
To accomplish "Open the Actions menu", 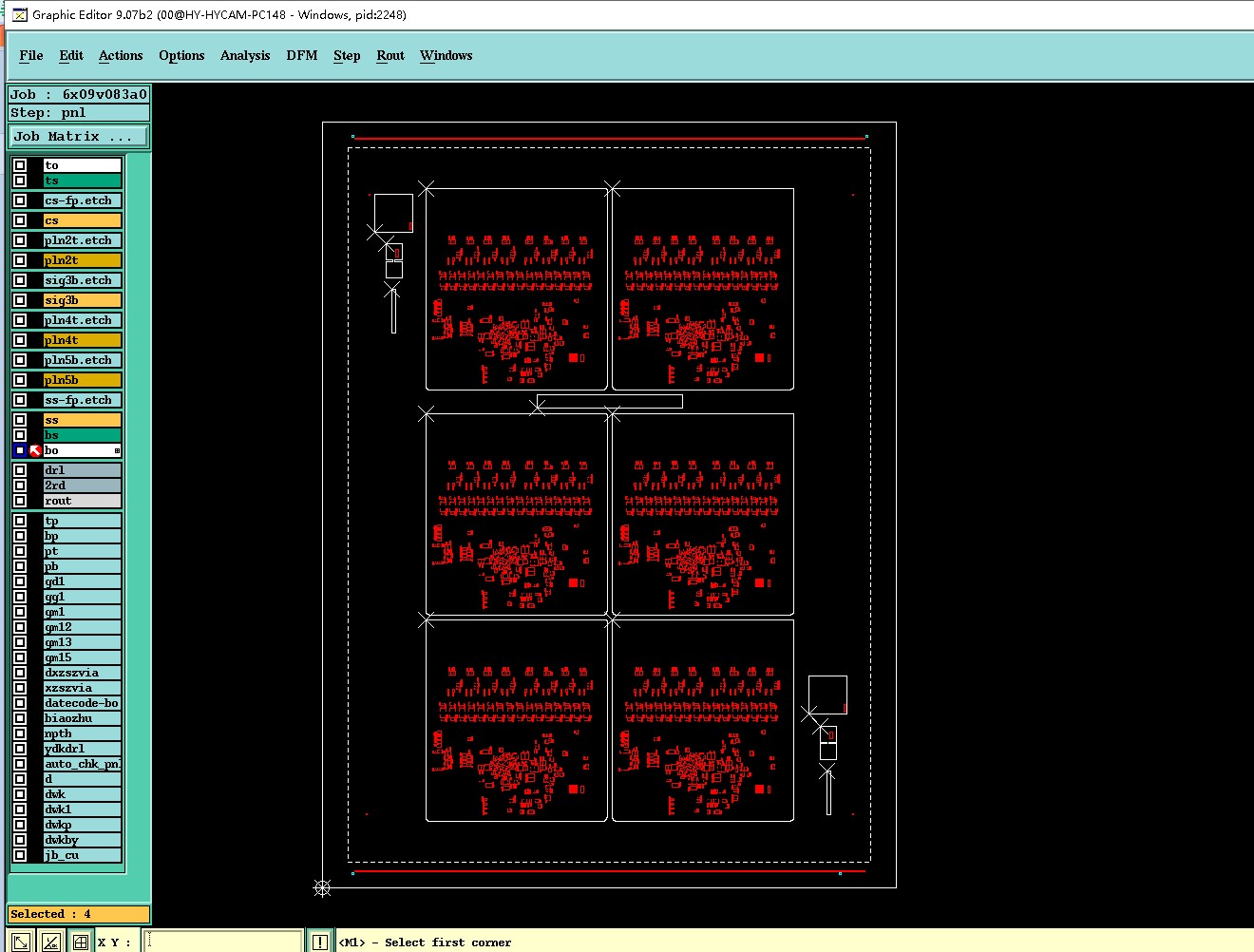I will pos(121,55).
